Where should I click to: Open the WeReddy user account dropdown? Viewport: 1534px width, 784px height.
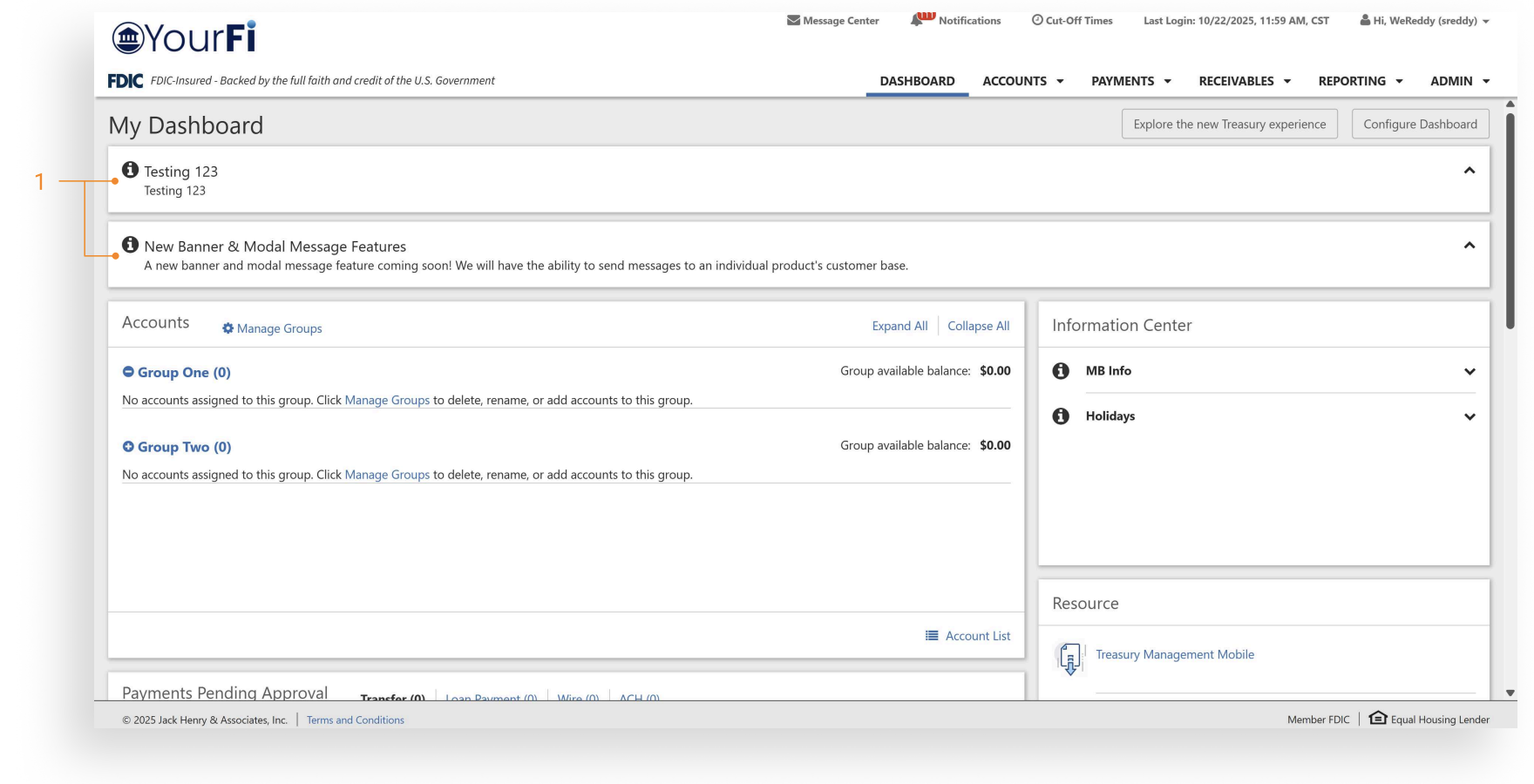(1425, 21)
